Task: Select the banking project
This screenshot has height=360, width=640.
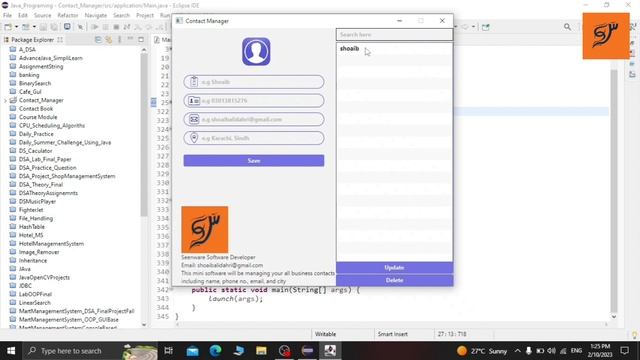Action: pyautogui.click(x=29, y=75)
